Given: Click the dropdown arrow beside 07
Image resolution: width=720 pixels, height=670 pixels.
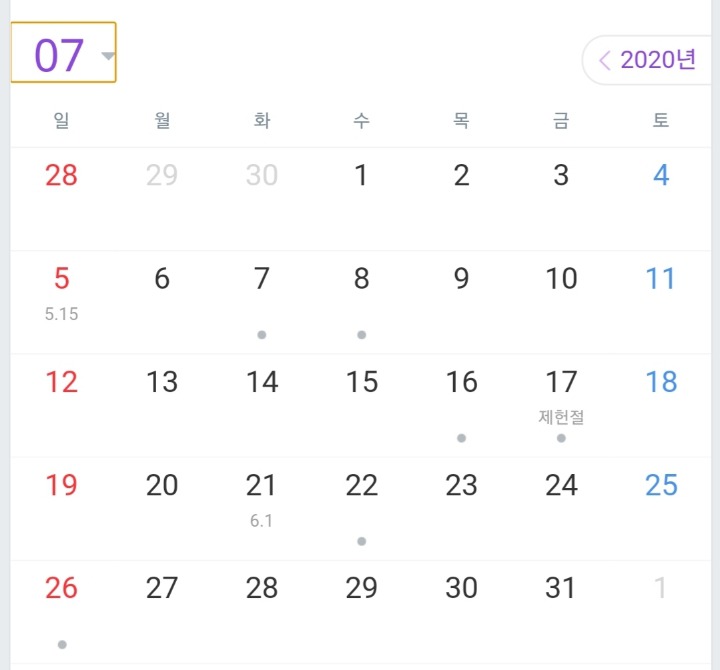Looking at the screenshot, I should 108,55.
